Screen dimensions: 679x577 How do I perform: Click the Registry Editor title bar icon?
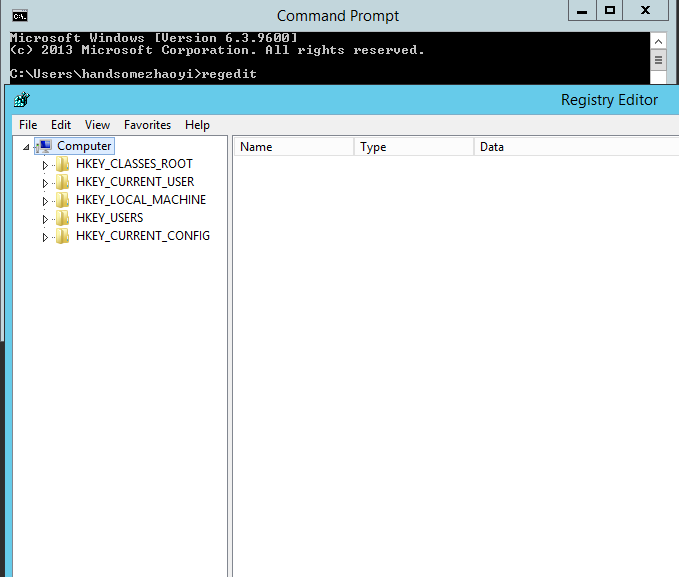(22, 100)
